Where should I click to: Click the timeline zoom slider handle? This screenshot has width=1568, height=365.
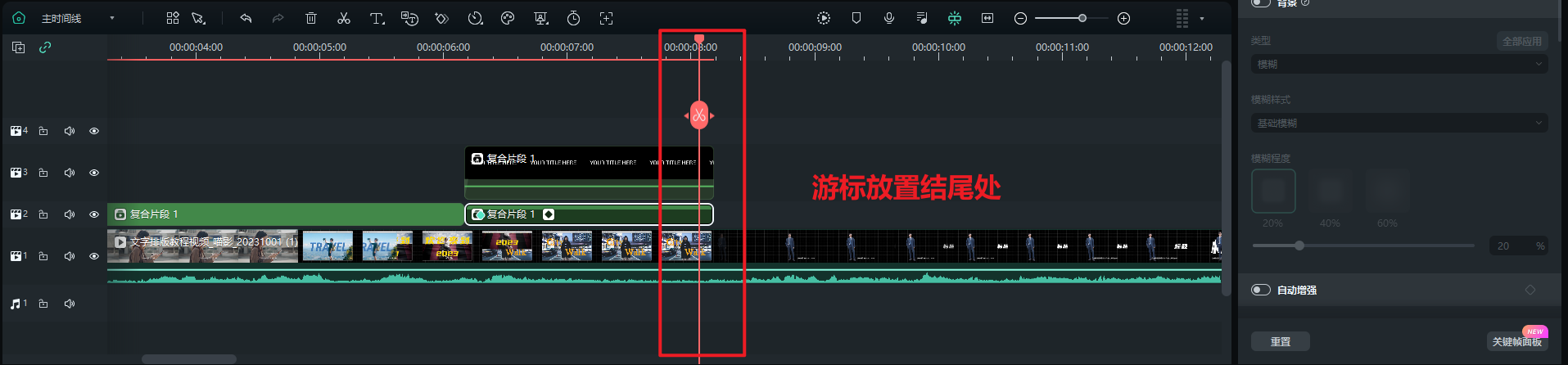pyautogui.click(x=1082, y=18)
